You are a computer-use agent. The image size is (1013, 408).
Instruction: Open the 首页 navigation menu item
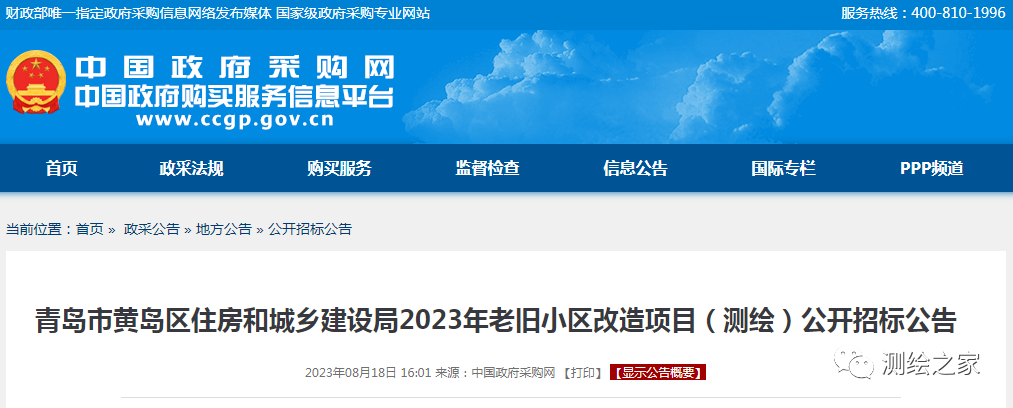point(62,168)
